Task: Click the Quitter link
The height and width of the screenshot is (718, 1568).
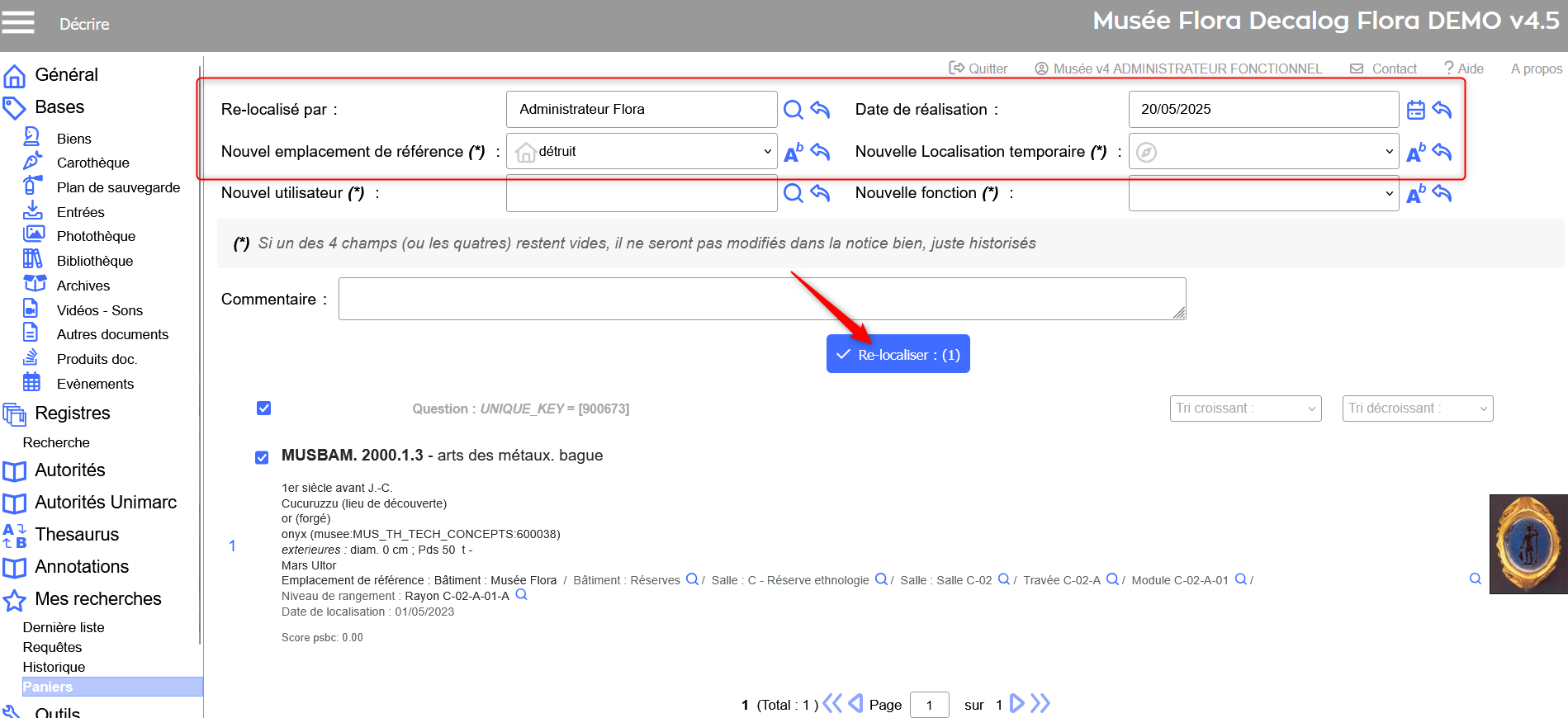Action: click(x=978, y=68)
